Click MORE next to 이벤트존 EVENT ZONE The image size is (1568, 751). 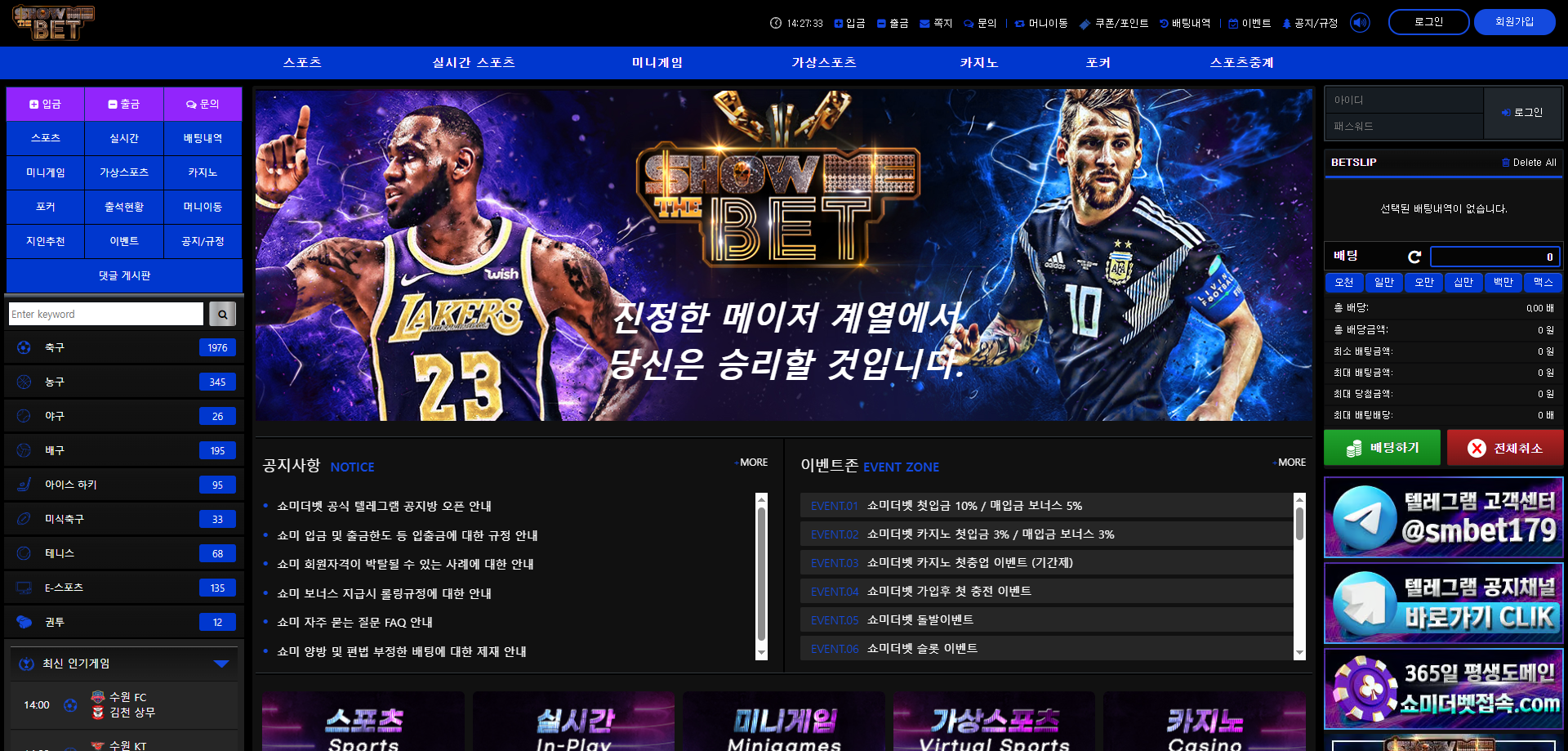[x=1290, y=463]
